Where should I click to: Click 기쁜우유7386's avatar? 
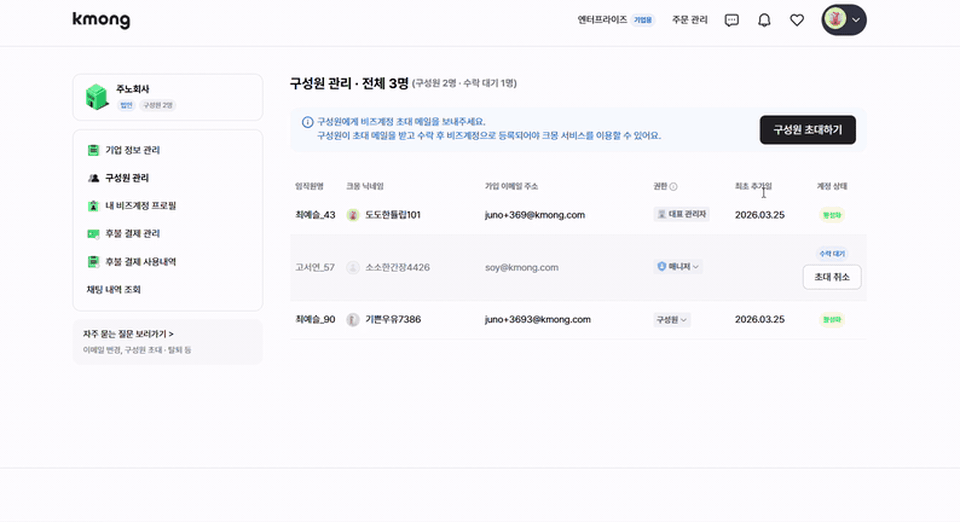pyautogui.click(x=353, y=319)
